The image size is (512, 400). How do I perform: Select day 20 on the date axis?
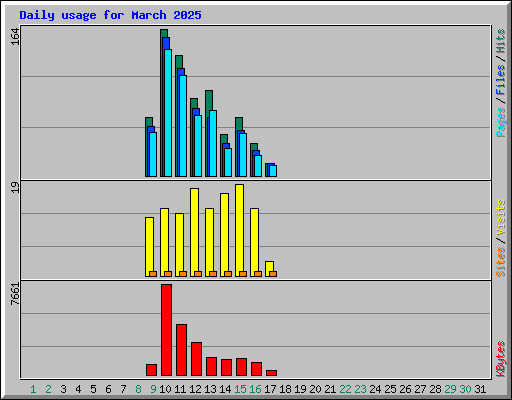coord(315,389)
